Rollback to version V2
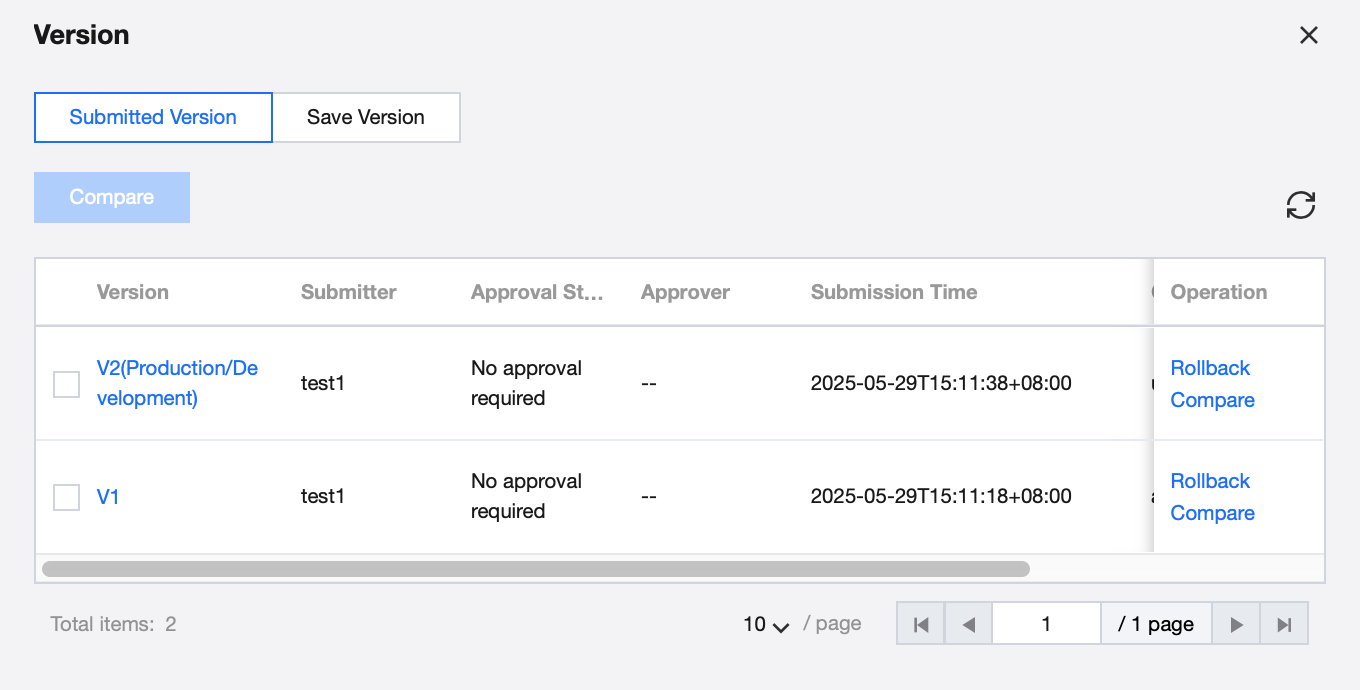 pyautogui.click(x=1210, y=368)
